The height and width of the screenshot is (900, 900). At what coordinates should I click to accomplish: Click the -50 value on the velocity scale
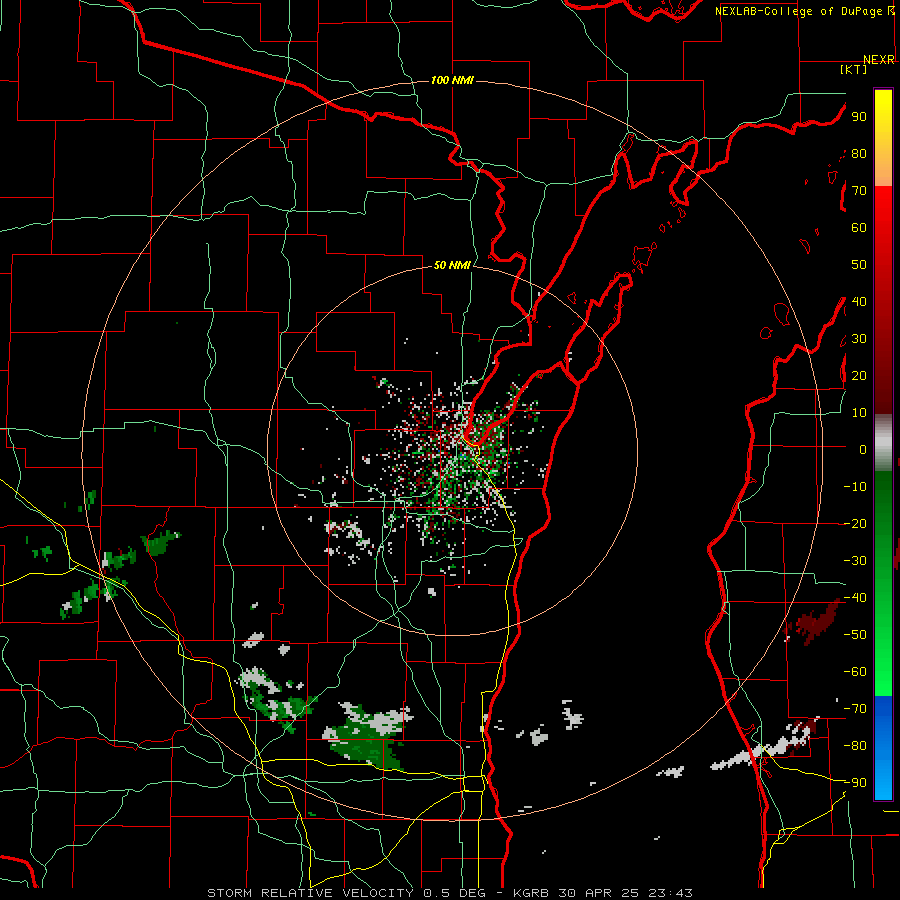(855, 635)
